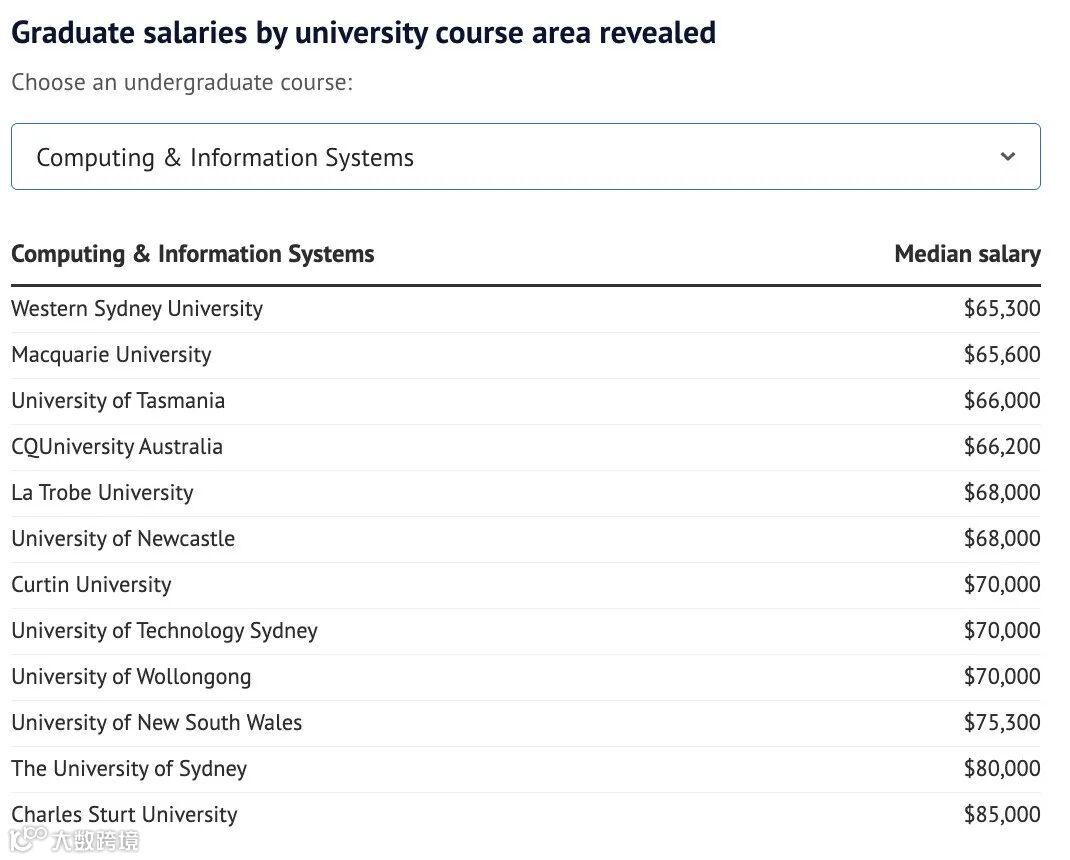The width and height of the screenshot is (1070, 860).
Task: Click the Median salary column header
Action: [967, 254]
